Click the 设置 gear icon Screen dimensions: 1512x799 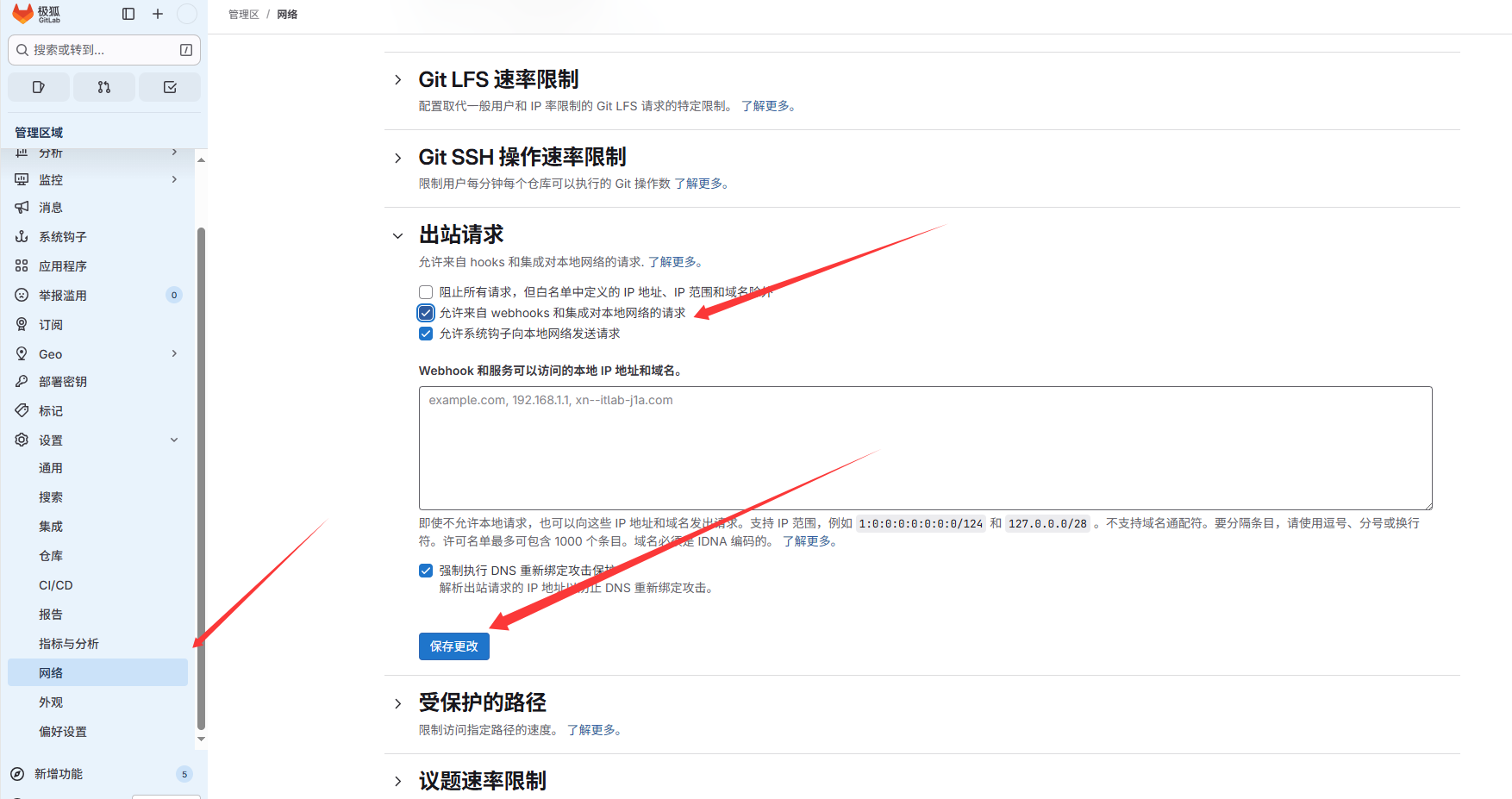22,440
